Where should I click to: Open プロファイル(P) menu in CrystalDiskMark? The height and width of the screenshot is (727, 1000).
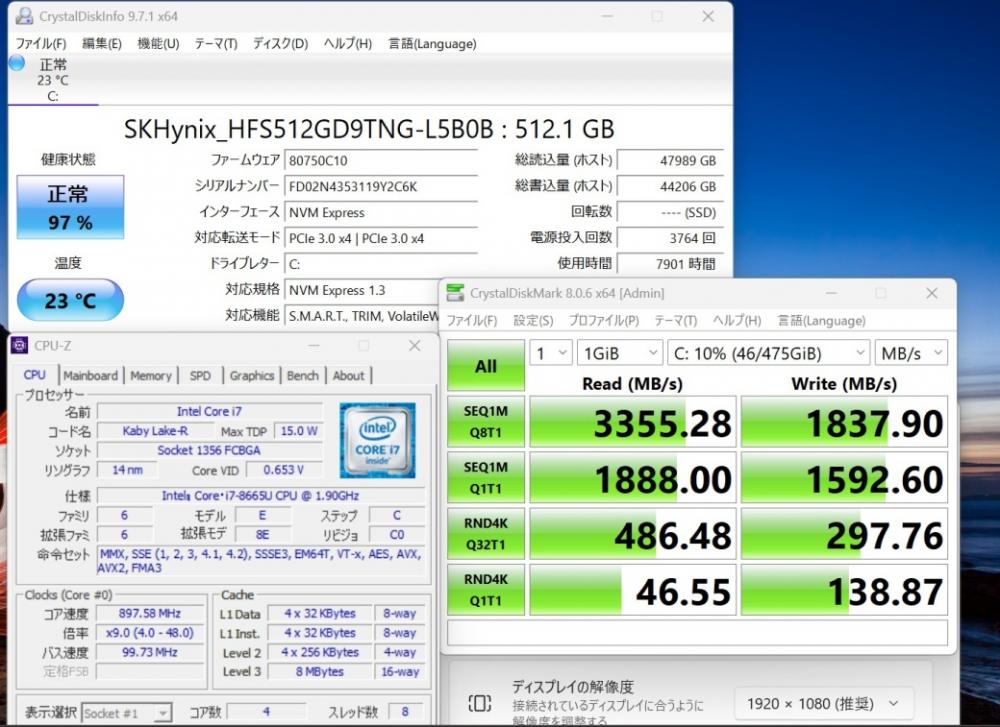tap(603, 320)
